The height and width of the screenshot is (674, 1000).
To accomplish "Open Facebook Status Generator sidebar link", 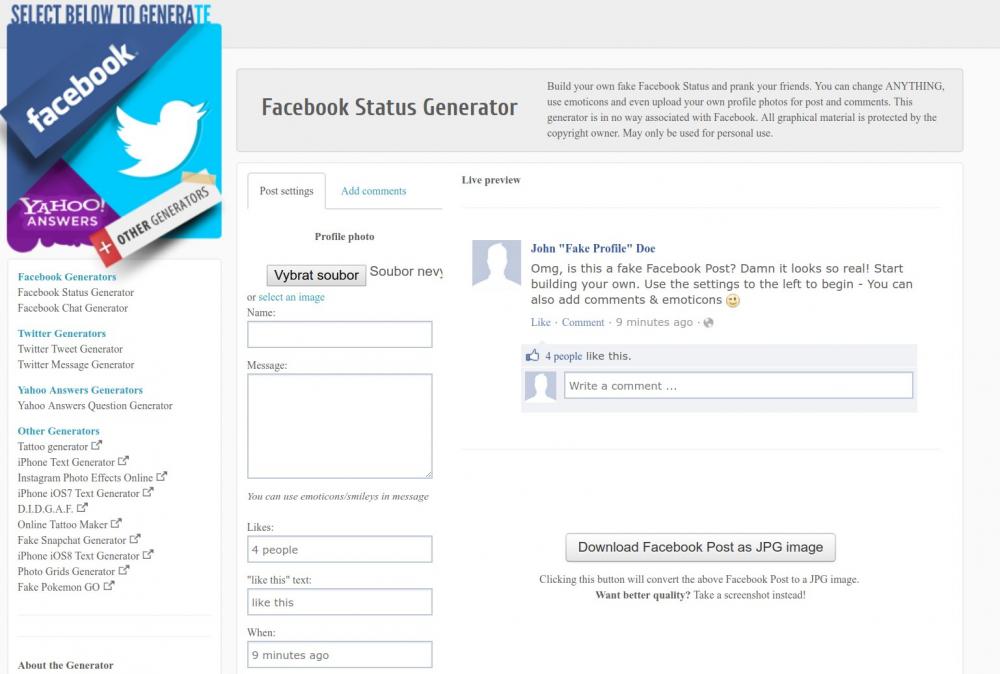I will coord(76,292).
